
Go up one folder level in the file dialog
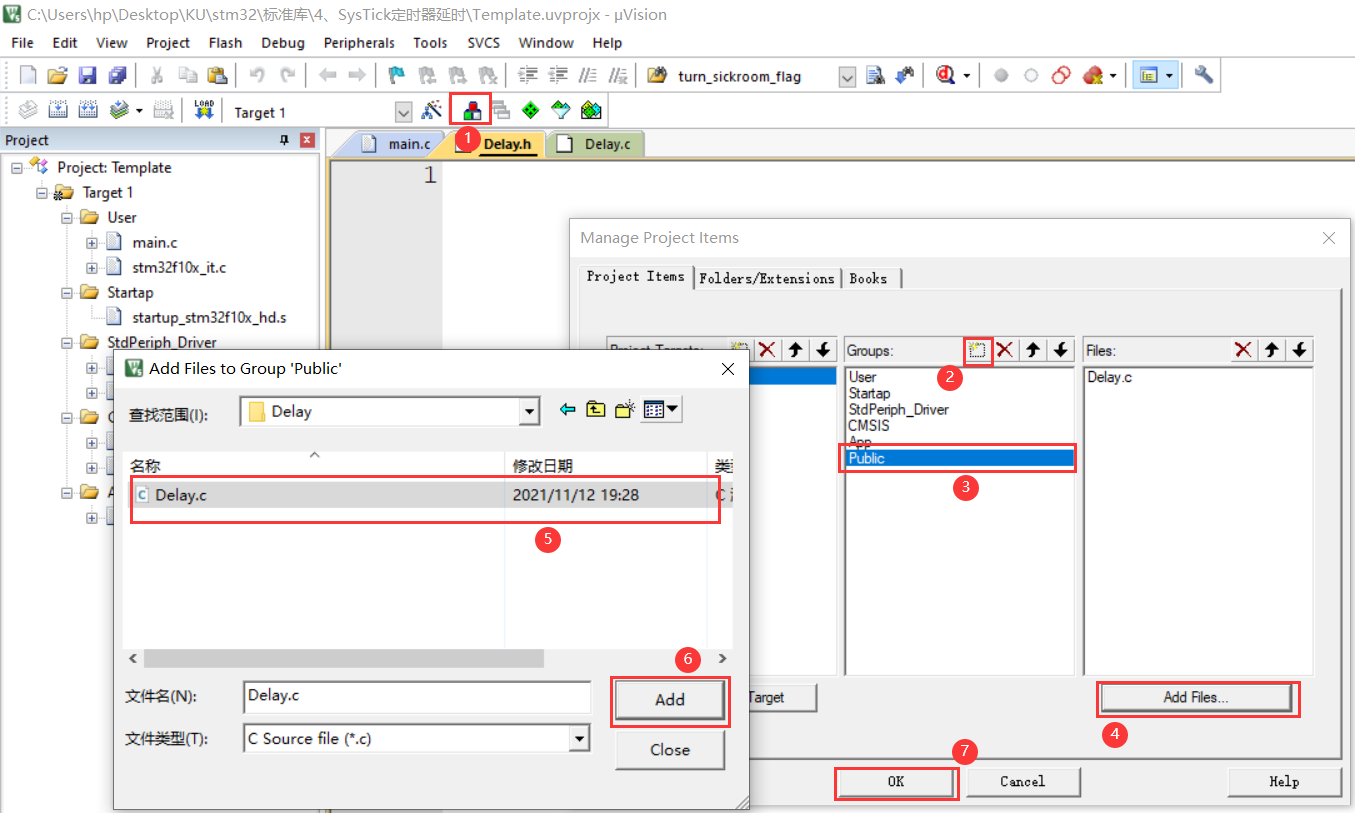596,409
